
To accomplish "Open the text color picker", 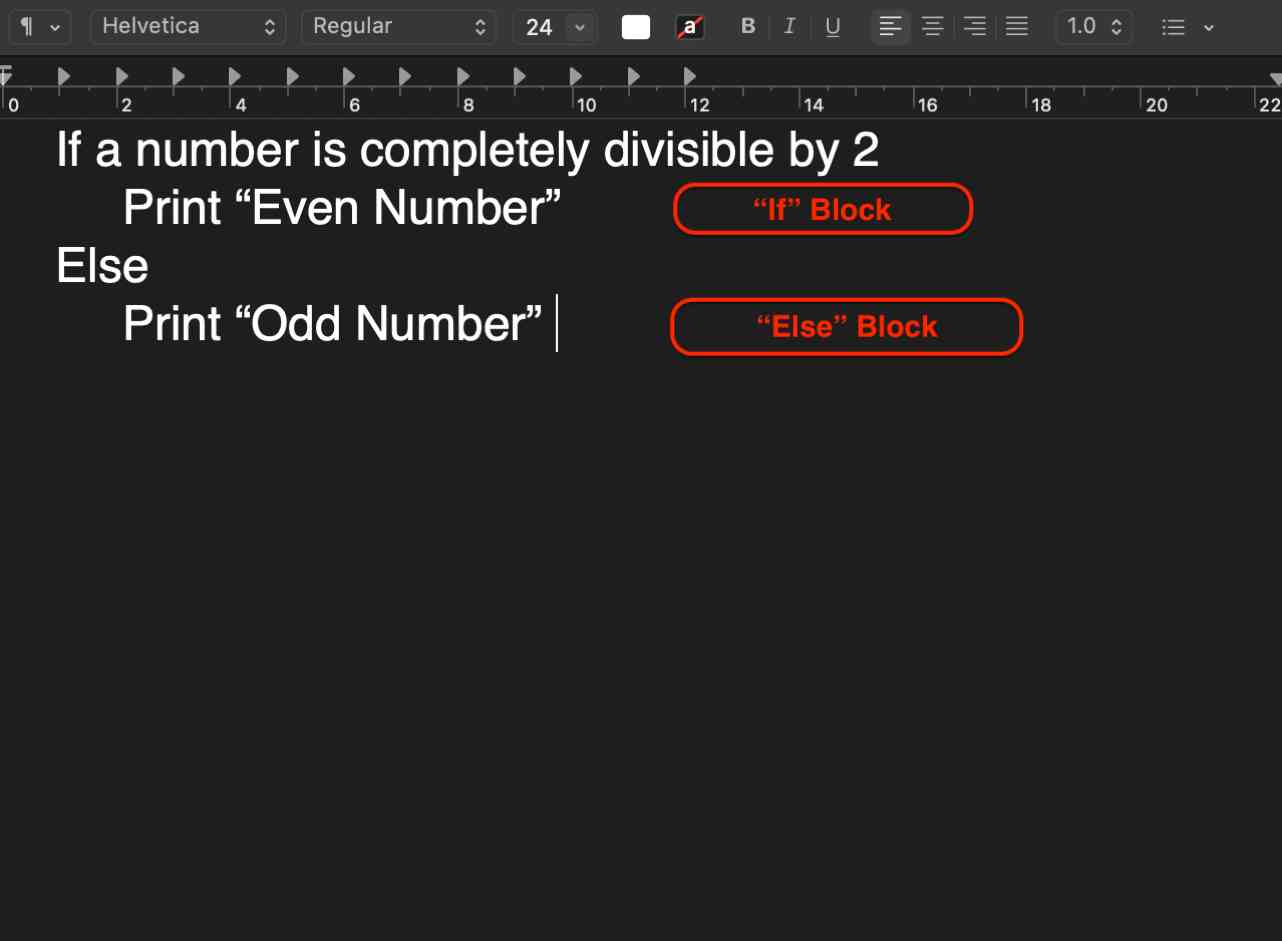I will coord(635,27).
